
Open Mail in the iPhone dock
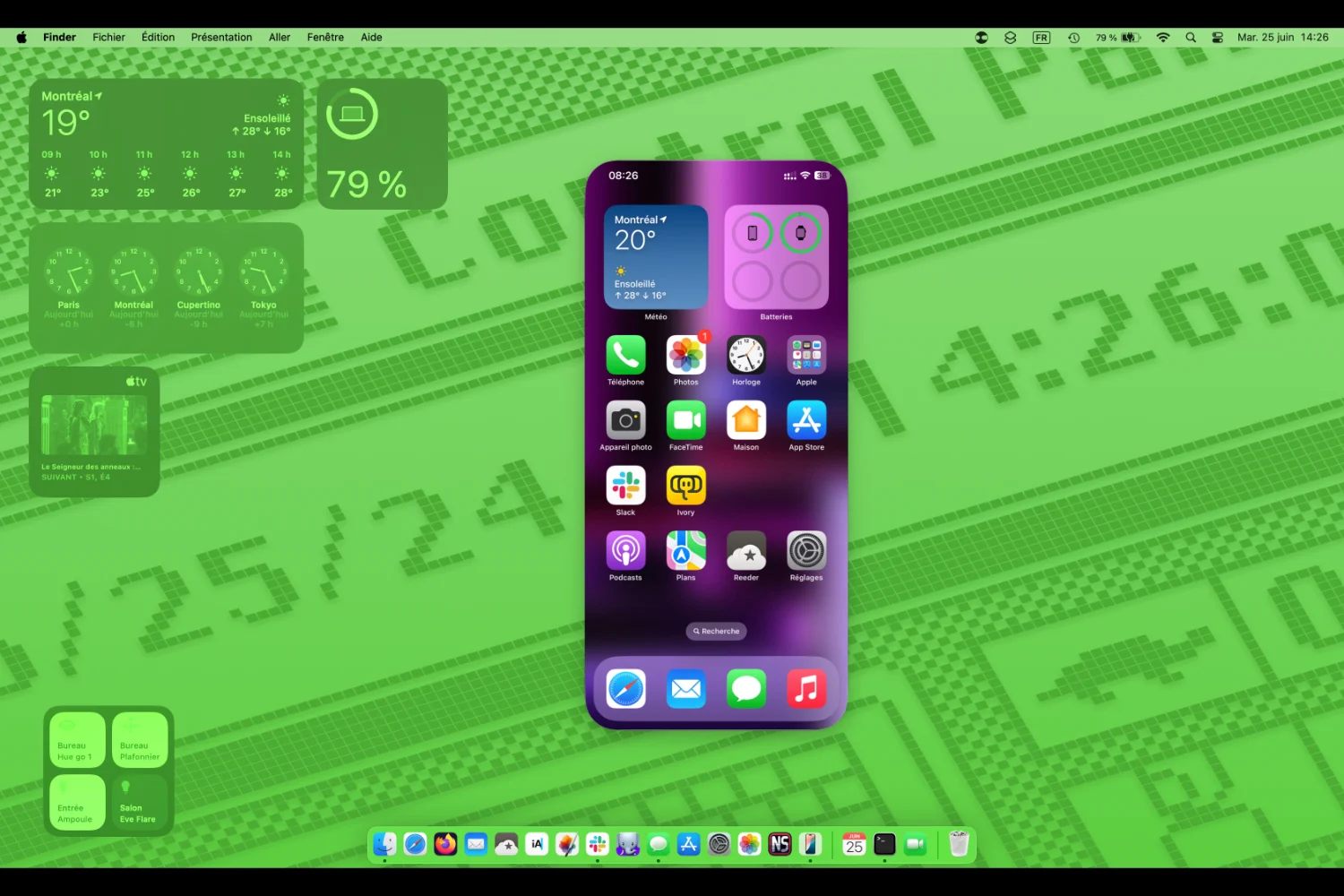[x=685, y=689]
